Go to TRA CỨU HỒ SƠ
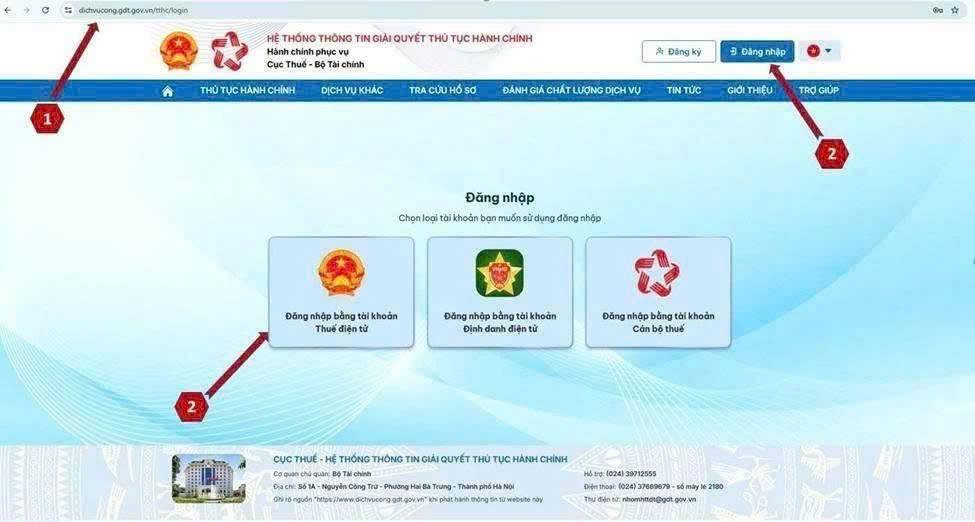 (443, 90)
